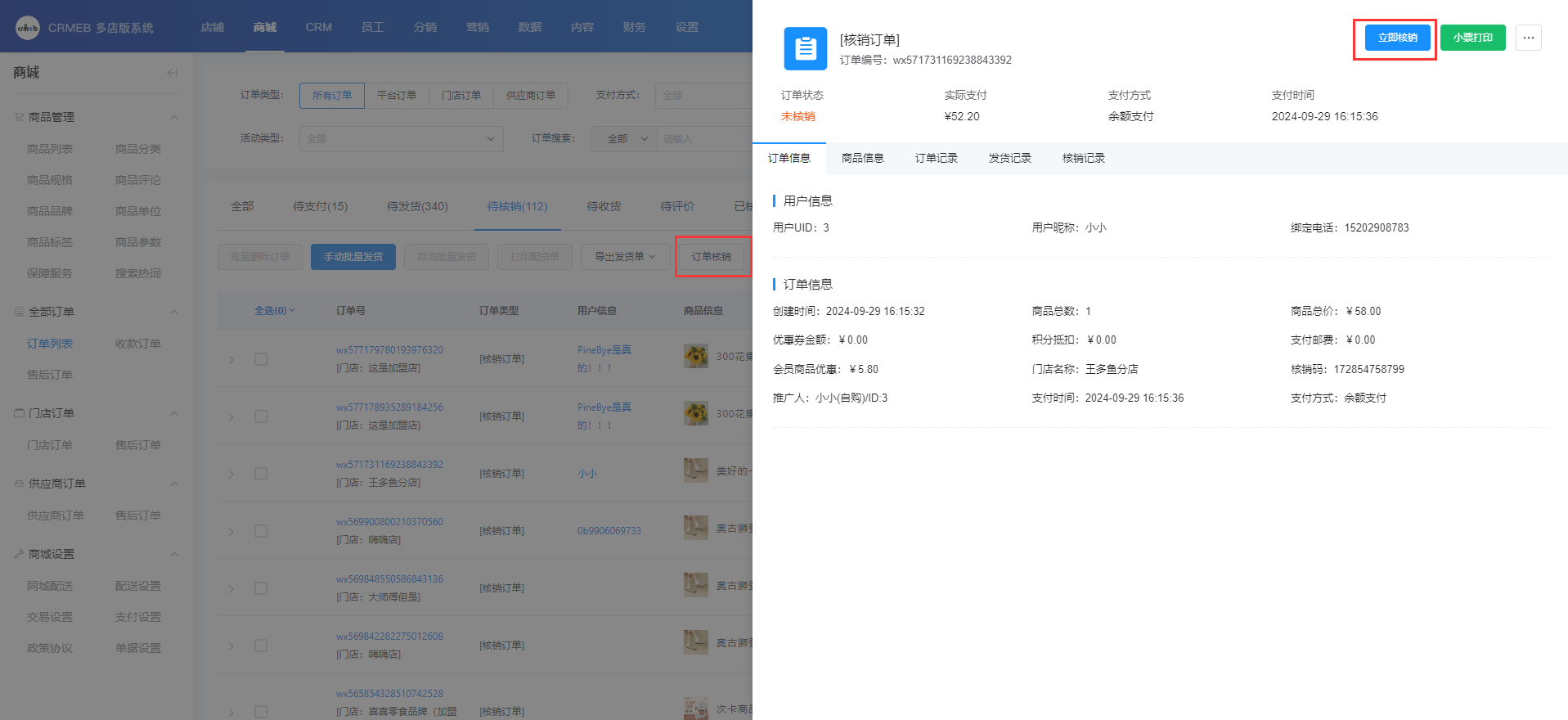1568x720 pixels.
Task: Open the 核销记录 tab
Action: (x=1083, y=158)
